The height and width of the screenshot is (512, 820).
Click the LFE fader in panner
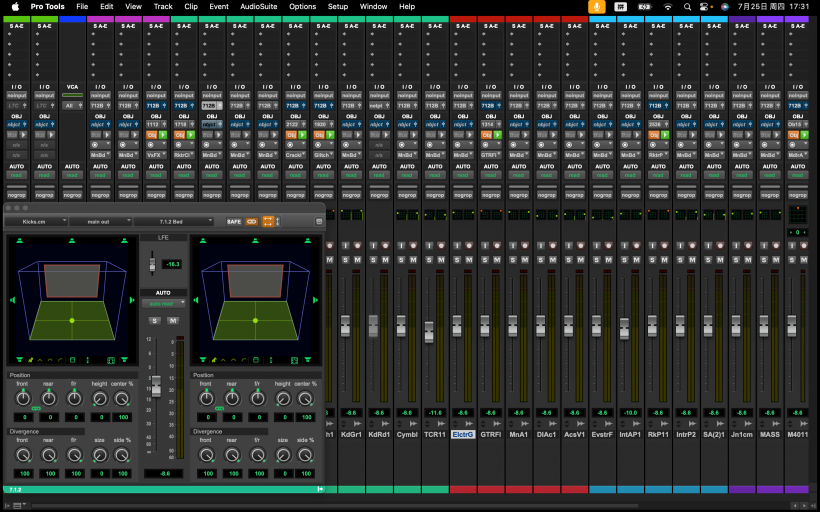tap(152, 265)
